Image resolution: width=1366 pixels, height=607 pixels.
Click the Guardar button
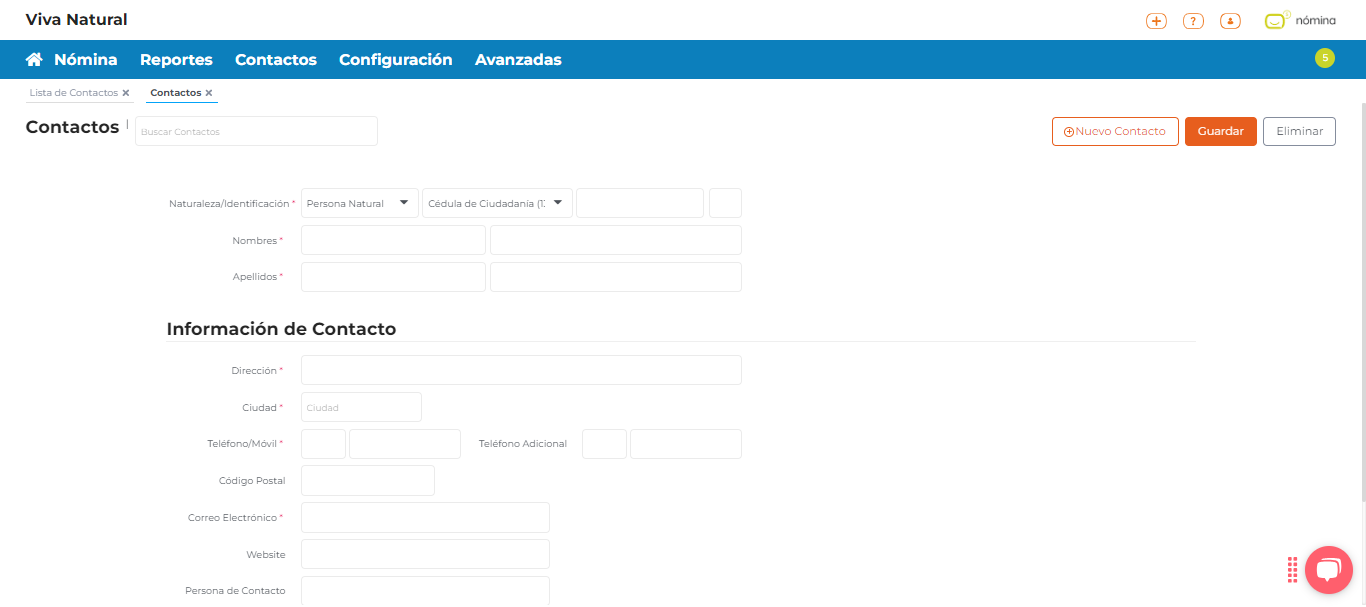1220,132
